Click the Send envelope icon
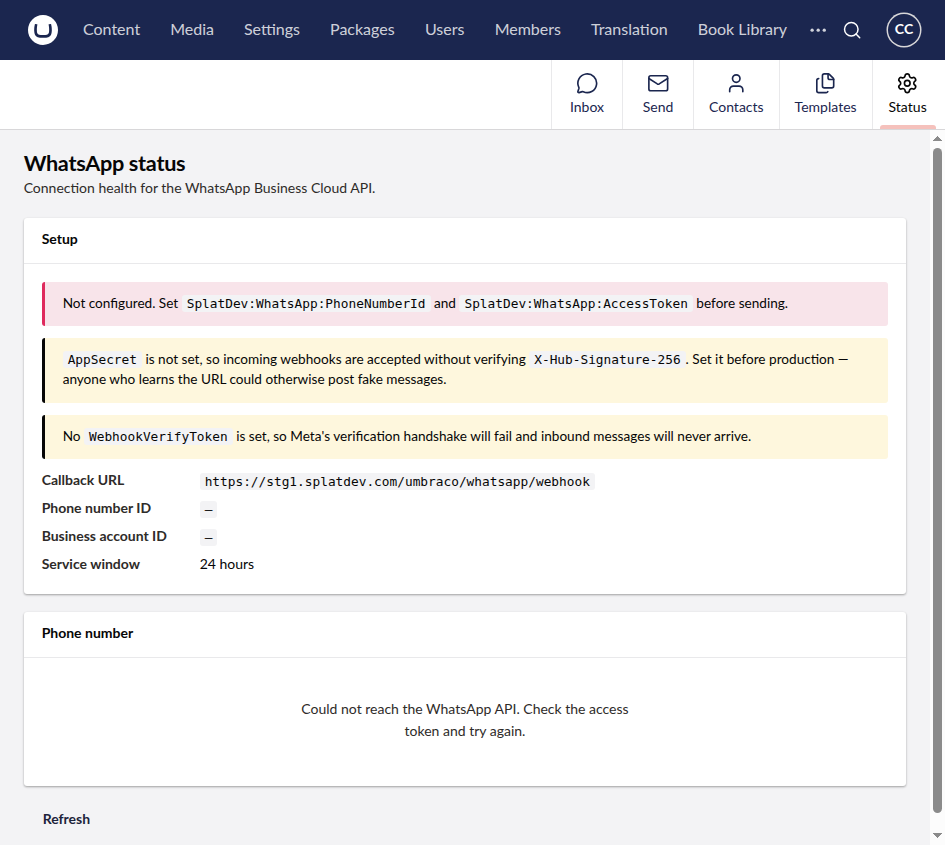This screenshot has width=945, height=845. pyautogui.click(x=658, y=83)
